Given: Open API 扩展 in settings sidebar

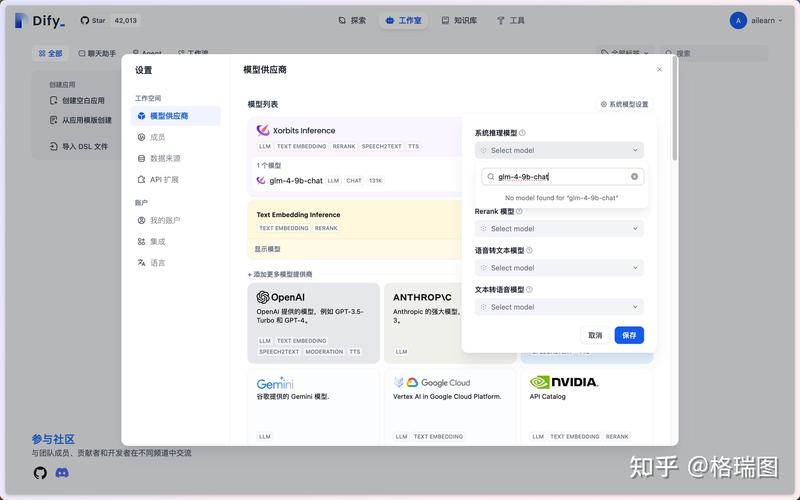Looking at the screenshot, I should click(x=176, y=180).
